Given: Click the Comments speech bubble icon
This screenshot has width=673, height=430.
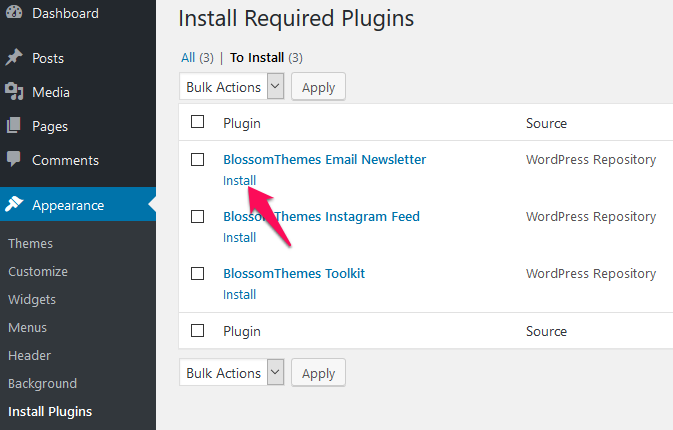Looking at the screenshot, I should coord(14,159).
